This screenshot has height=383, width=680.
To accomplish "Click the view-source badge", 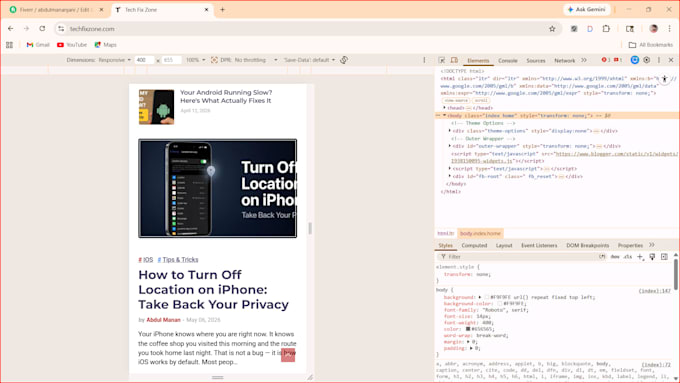I will coord(456,101).
